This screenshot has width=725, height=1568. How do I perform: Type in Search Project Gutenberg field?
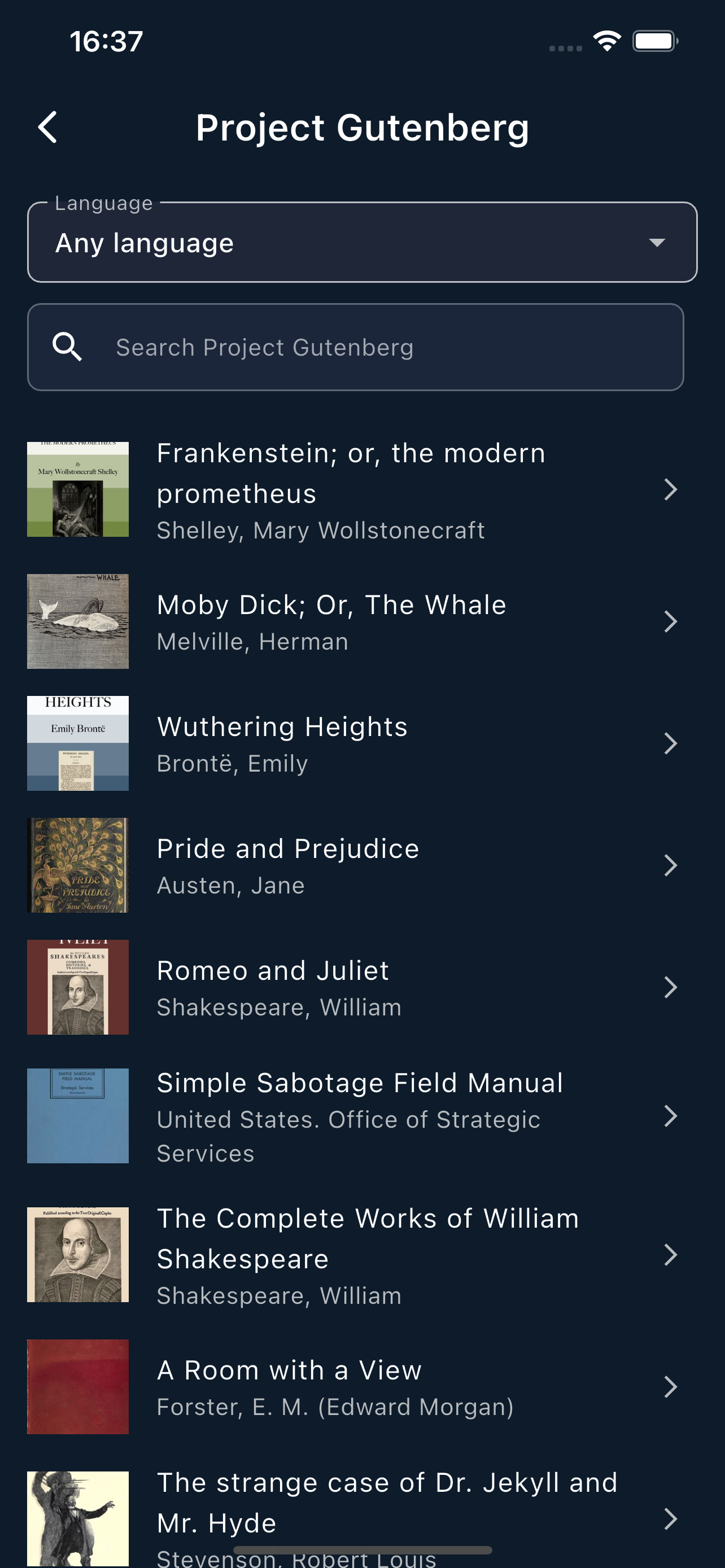click(x=390, y=347)
